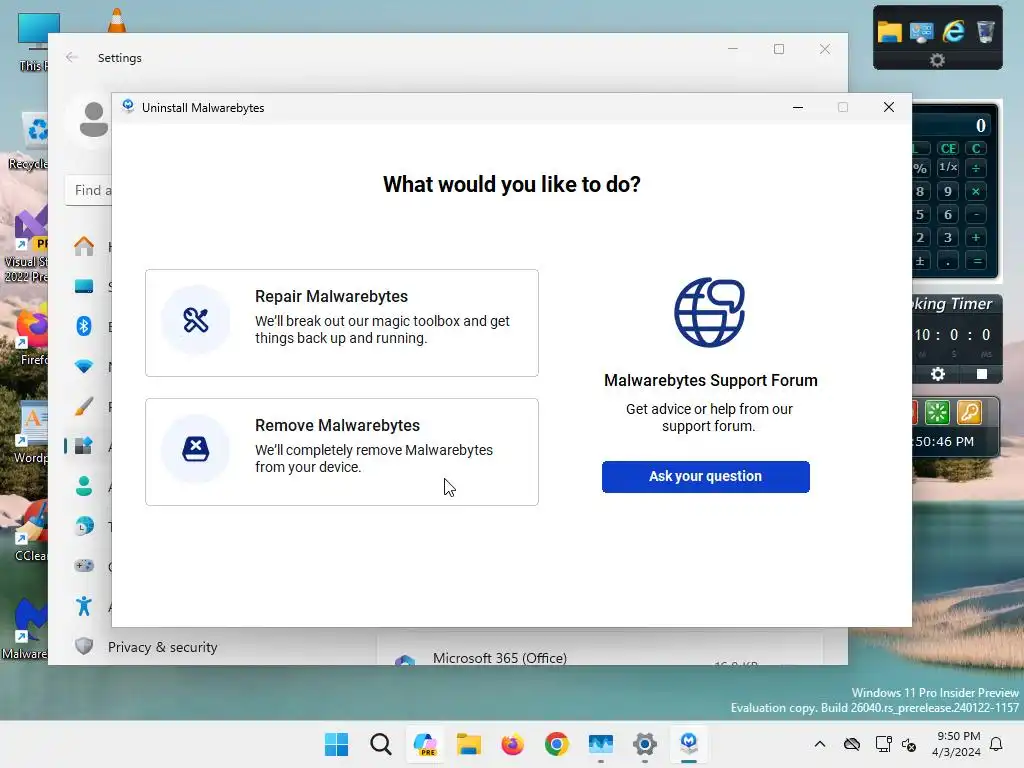Minimize the Uninstall Malwarebytes window

pos(797,107)
